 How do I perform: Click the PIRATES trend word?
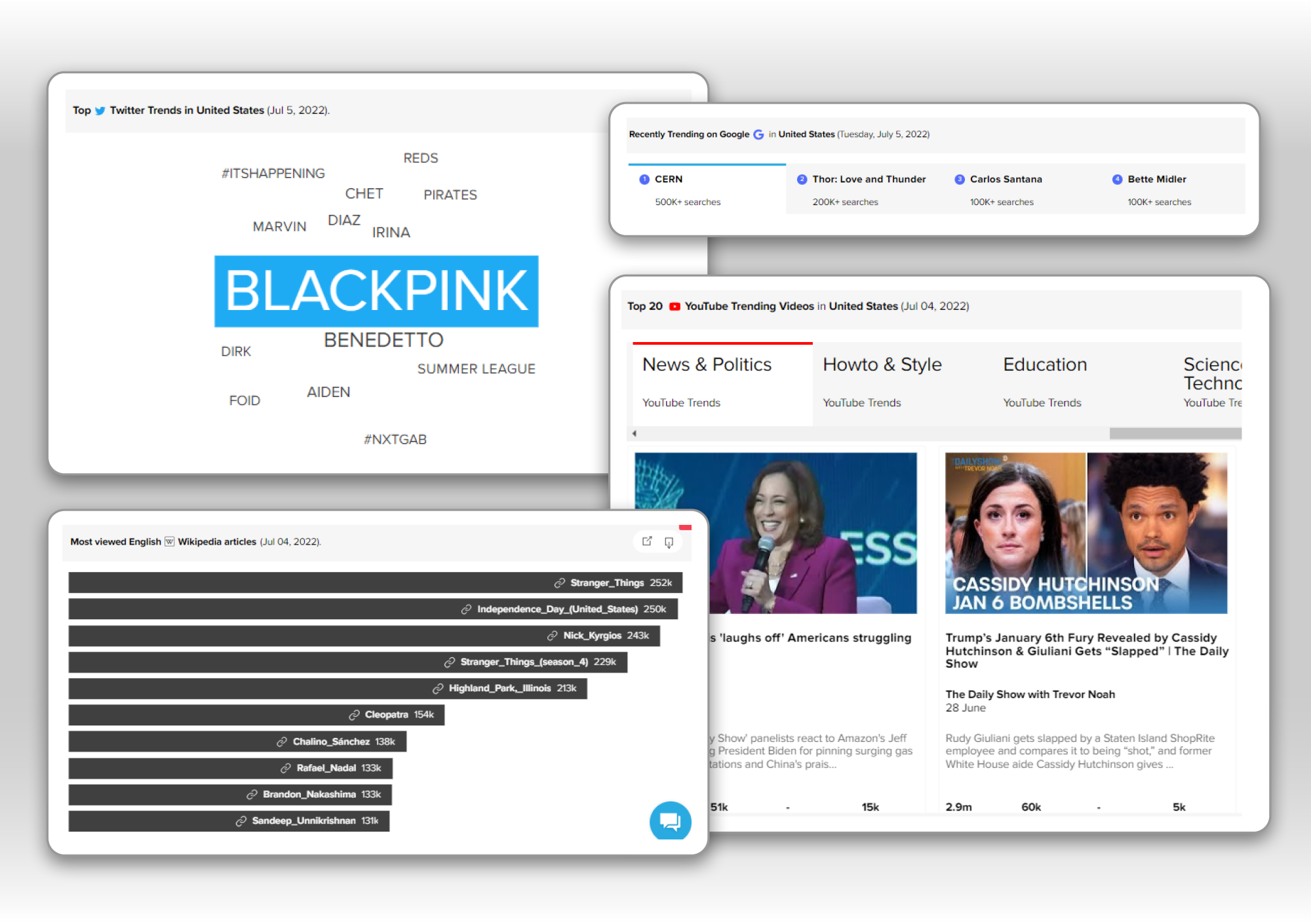450,195
